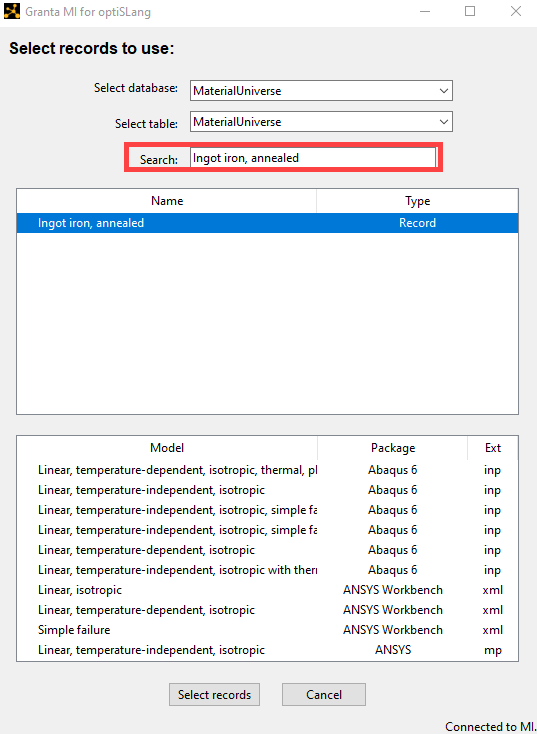Screen dimensions: 537x734
Task: Select ANSYS mp Linear, temperature-independent model
Action: [x=267, y=650]
